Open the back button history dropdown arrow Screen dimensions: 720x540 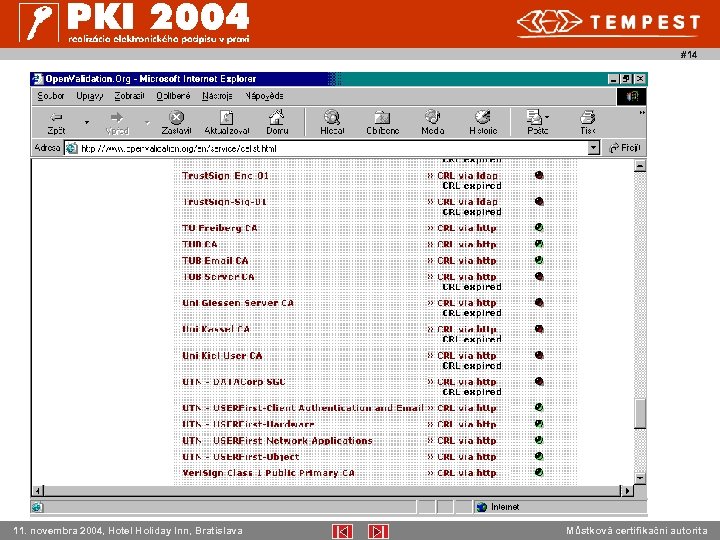(86, 123)
